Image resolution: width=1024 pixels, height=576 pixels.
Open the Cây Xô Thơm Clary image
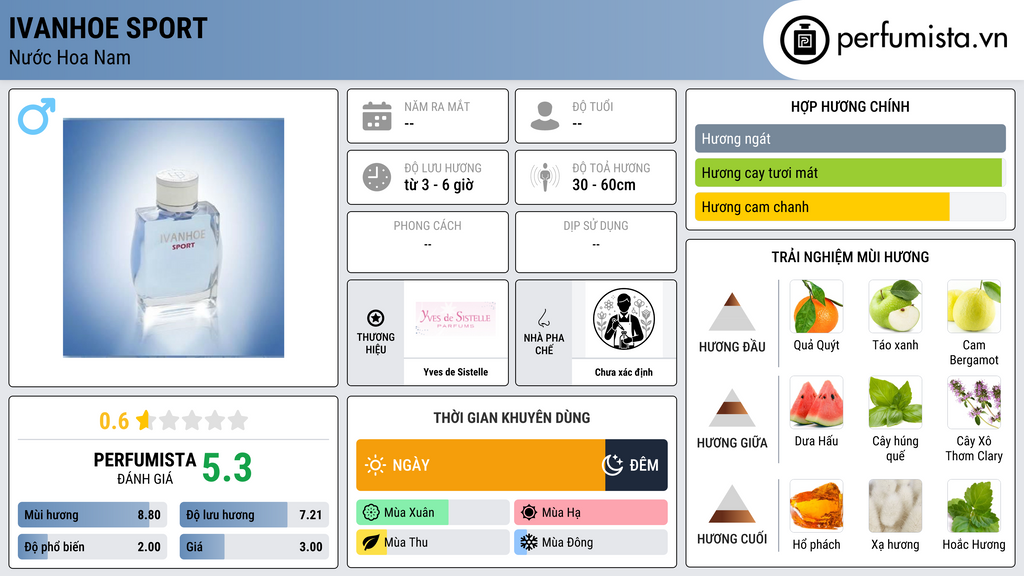(x=974, y=402)
